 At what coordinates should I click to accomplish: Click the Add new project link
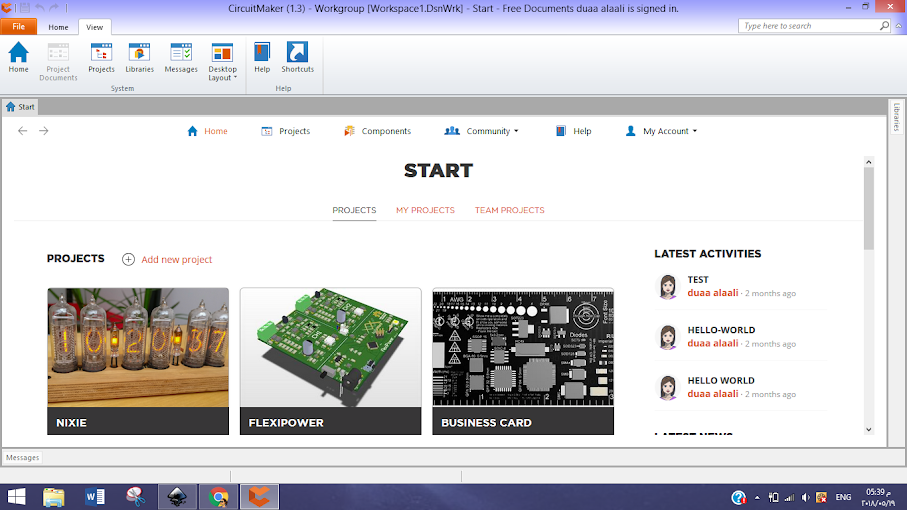pos(176,260)
